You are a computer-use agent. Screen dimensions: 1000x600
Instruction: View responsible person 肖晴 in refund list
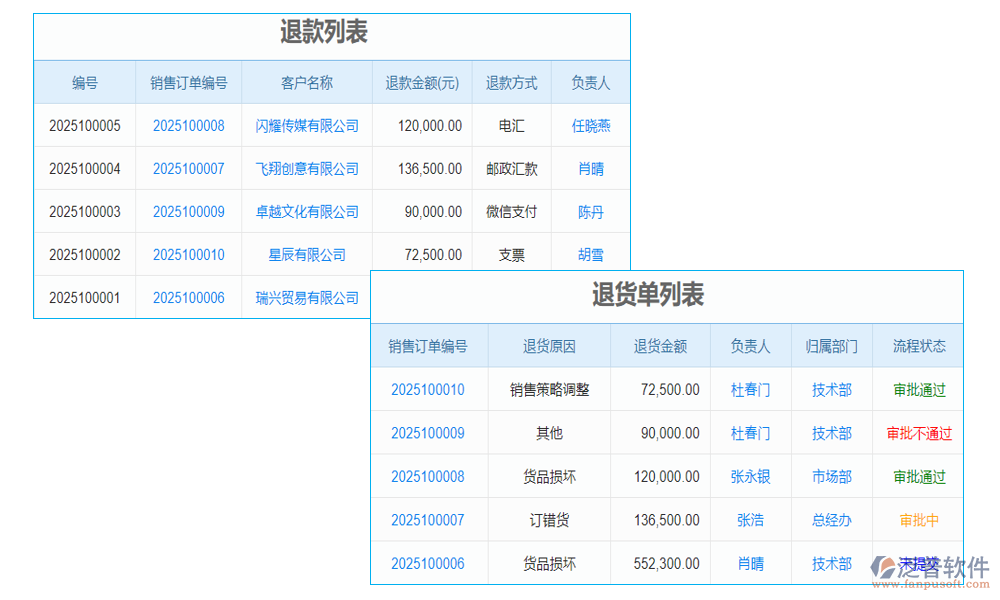click(x=590, y=168)
